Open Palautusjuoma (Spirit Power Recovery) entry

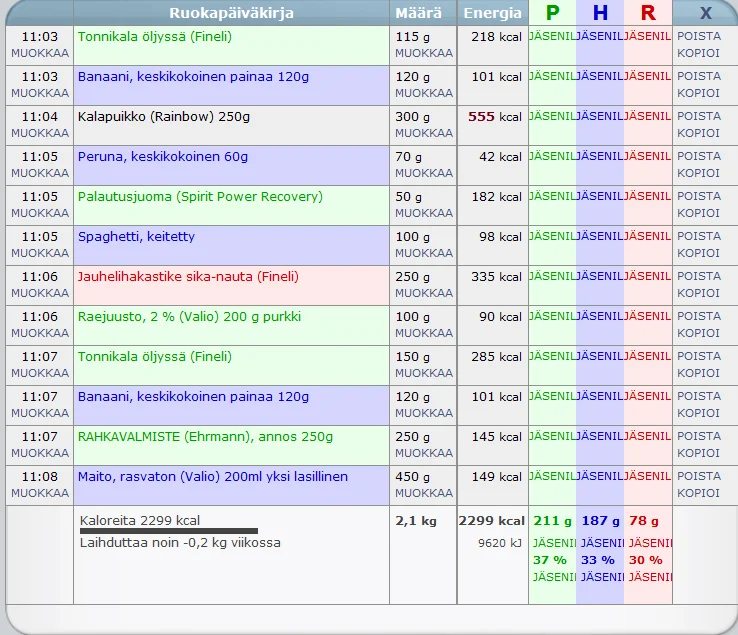tap(200, 197)
